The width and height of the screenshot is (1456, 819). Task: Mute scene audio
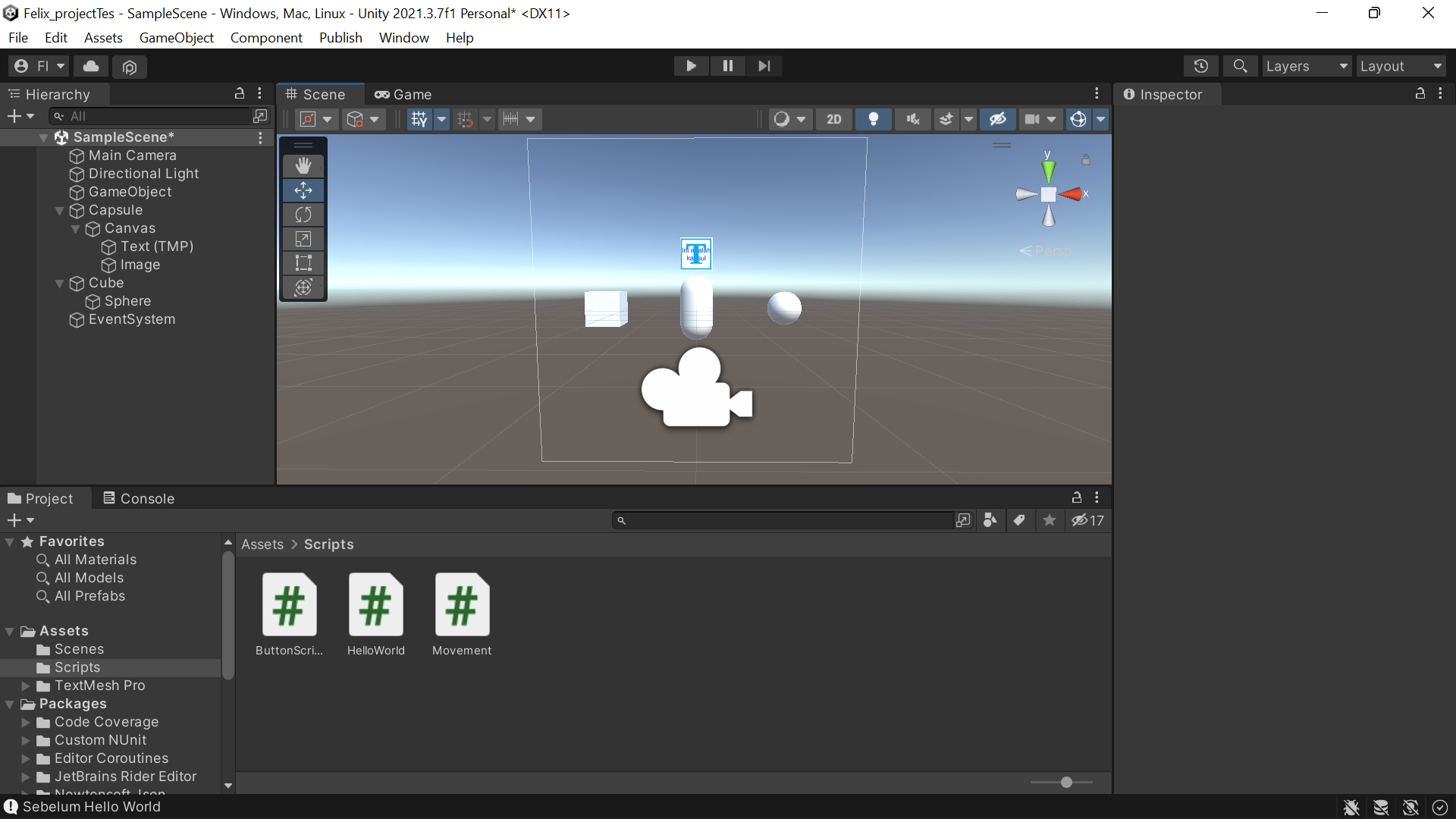click(x=912, y=119)
